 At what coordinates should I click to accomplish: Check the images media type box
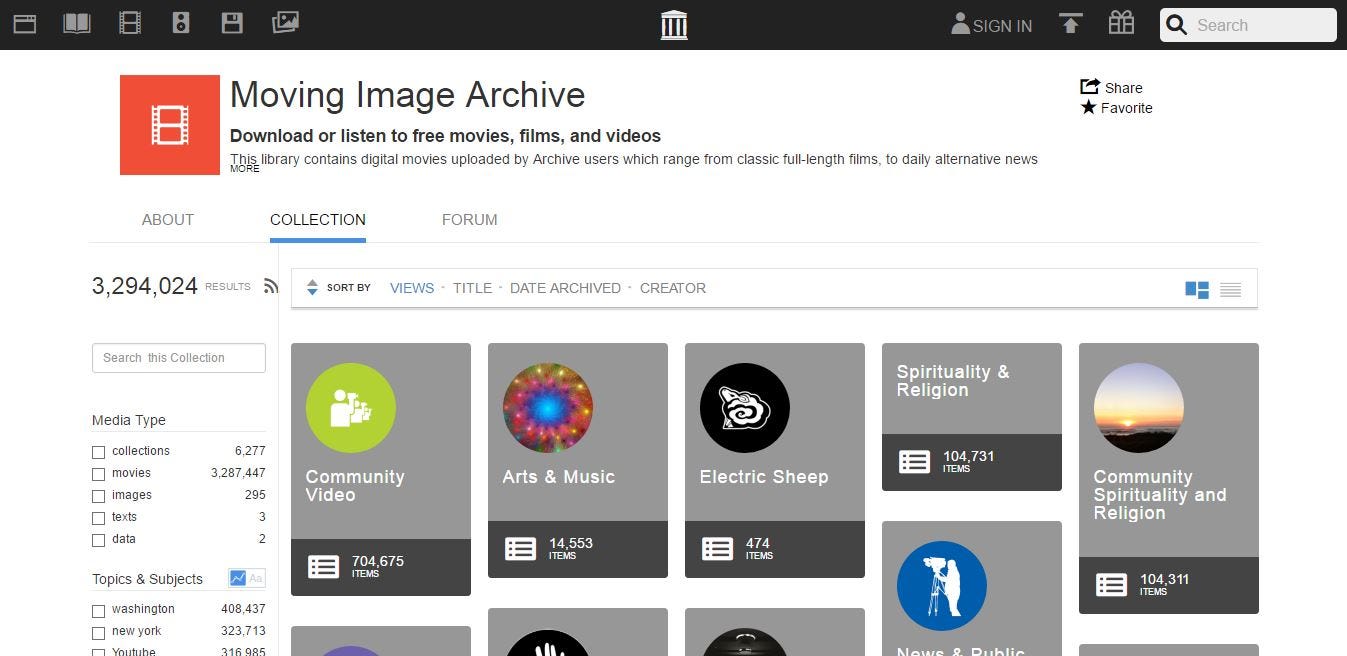click(98, 496)
